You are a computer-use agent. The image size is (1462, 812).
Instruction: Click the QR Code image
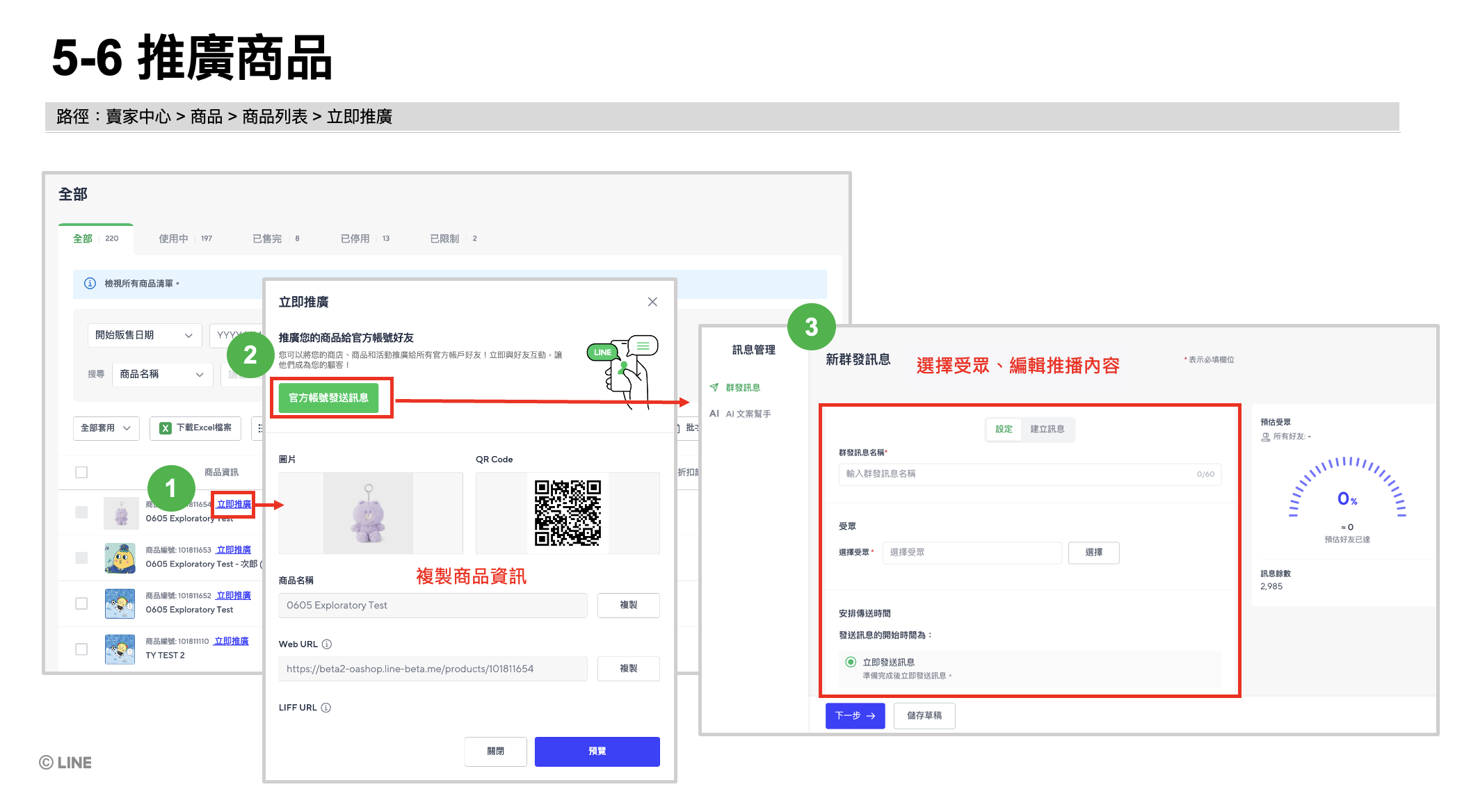tap(568, 513)
